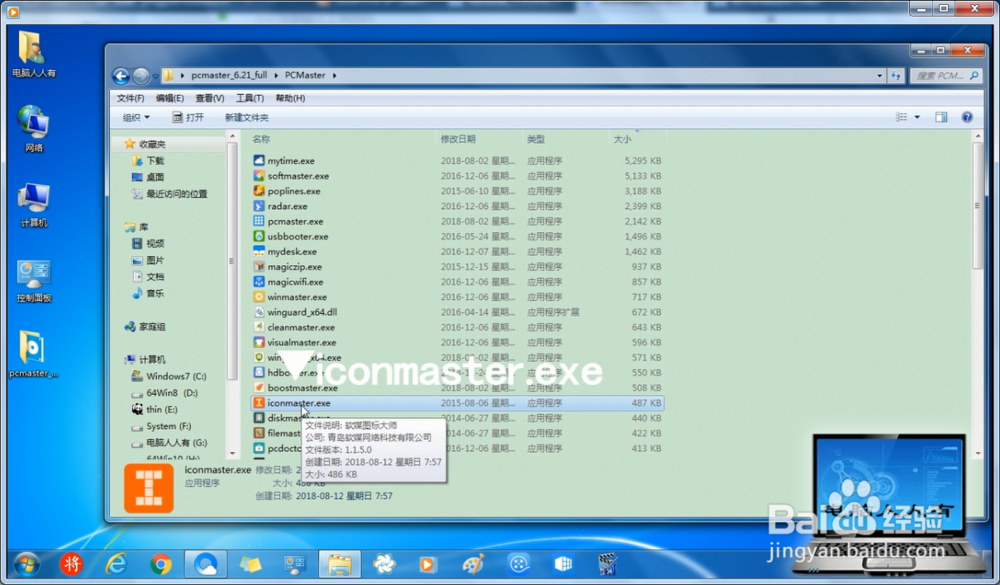This screenshot has width=1000, height=585.
Task: Select 64Win8 (D:) drive
Action: (172, 393)
